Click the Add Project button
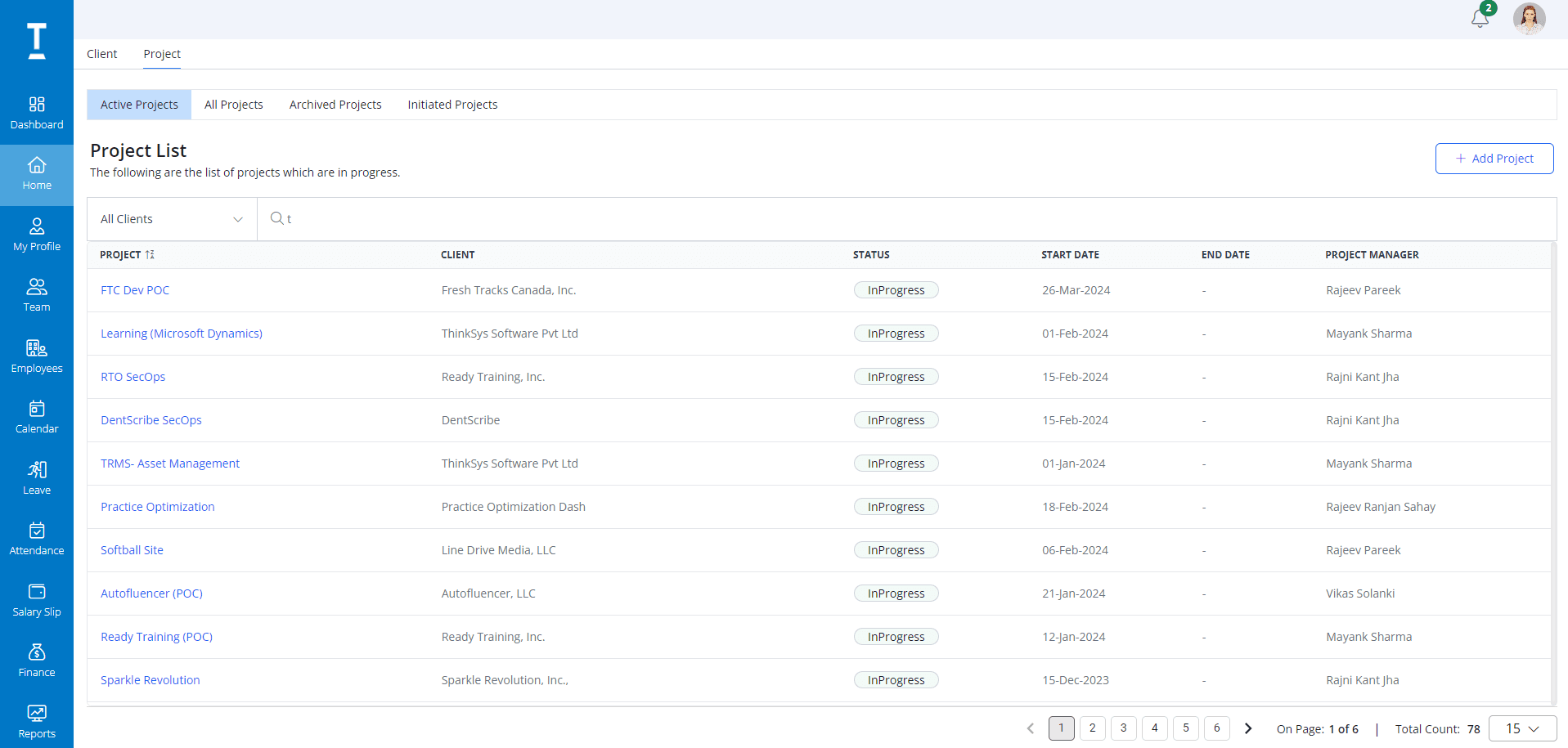 click(x=1494, y=159)
